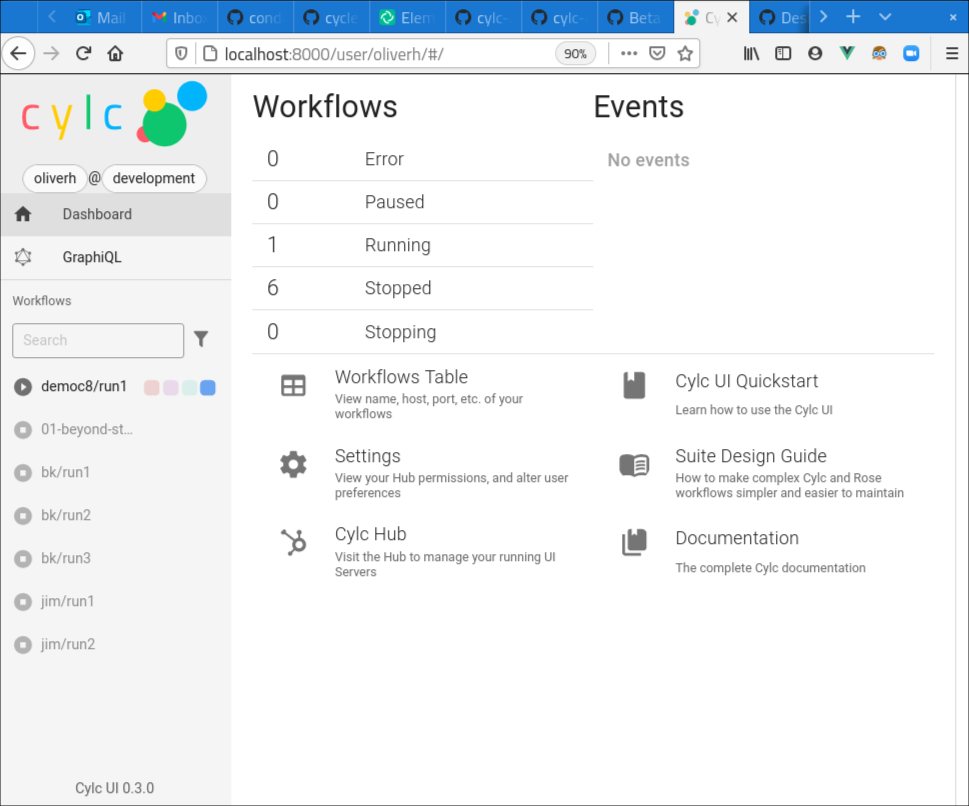969x806 pixels.
Task: Open GraphiQL from the sidebar
Action: pos(92,257)
